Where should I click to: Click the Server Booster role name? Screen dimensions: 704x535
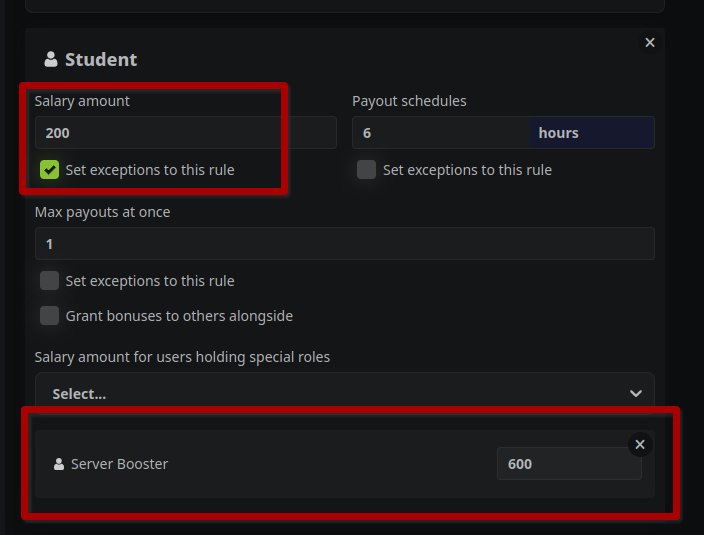pyautogui.click(x=119, y=464)
